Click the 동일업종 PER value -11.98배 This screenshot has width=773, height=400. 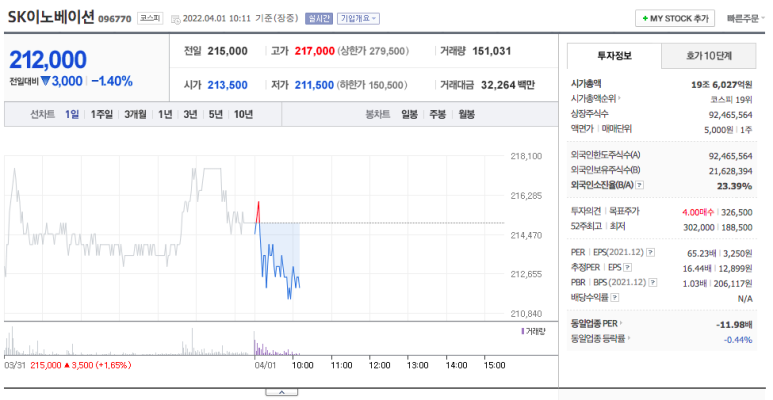coord(734,325)
